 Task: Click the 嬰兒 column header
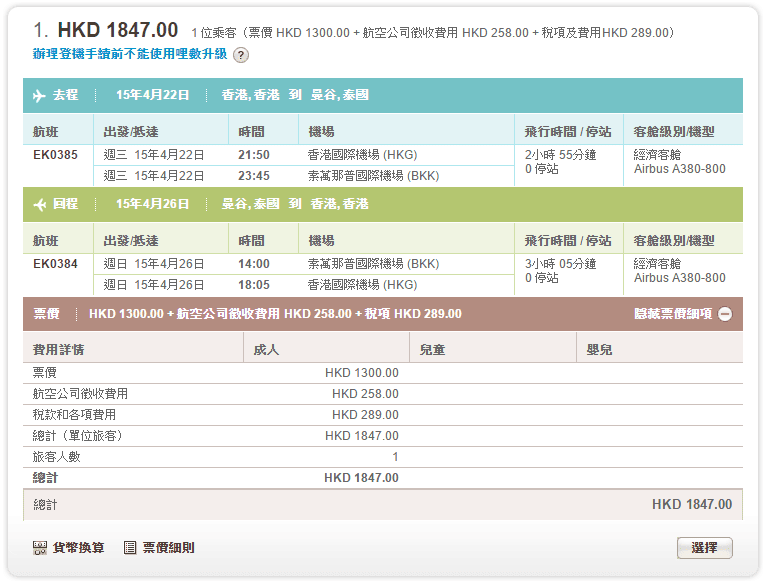599,350
